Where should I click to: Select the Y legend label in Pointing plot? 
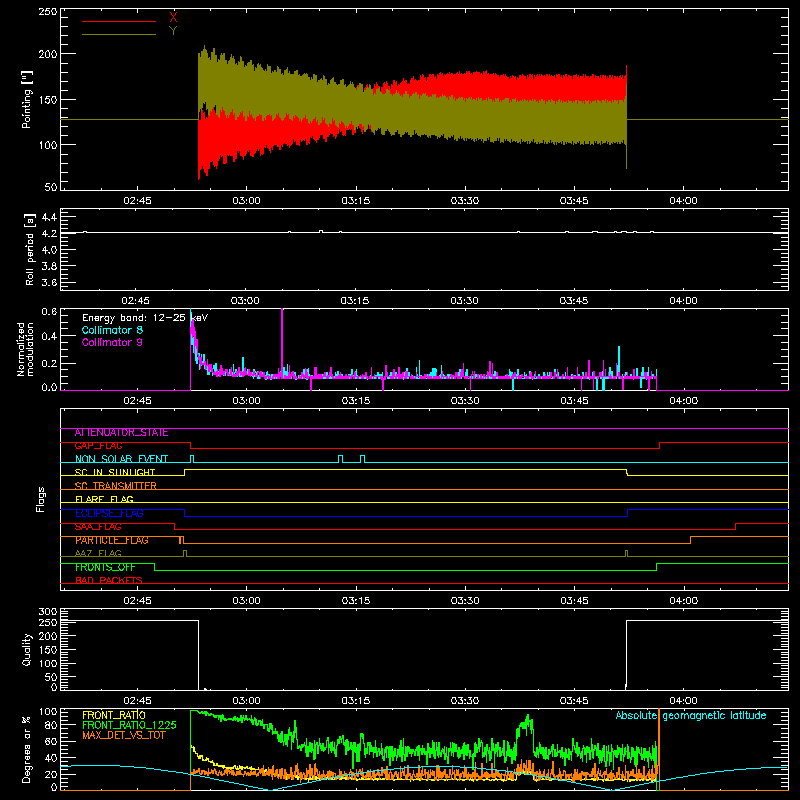pos(173,31)
